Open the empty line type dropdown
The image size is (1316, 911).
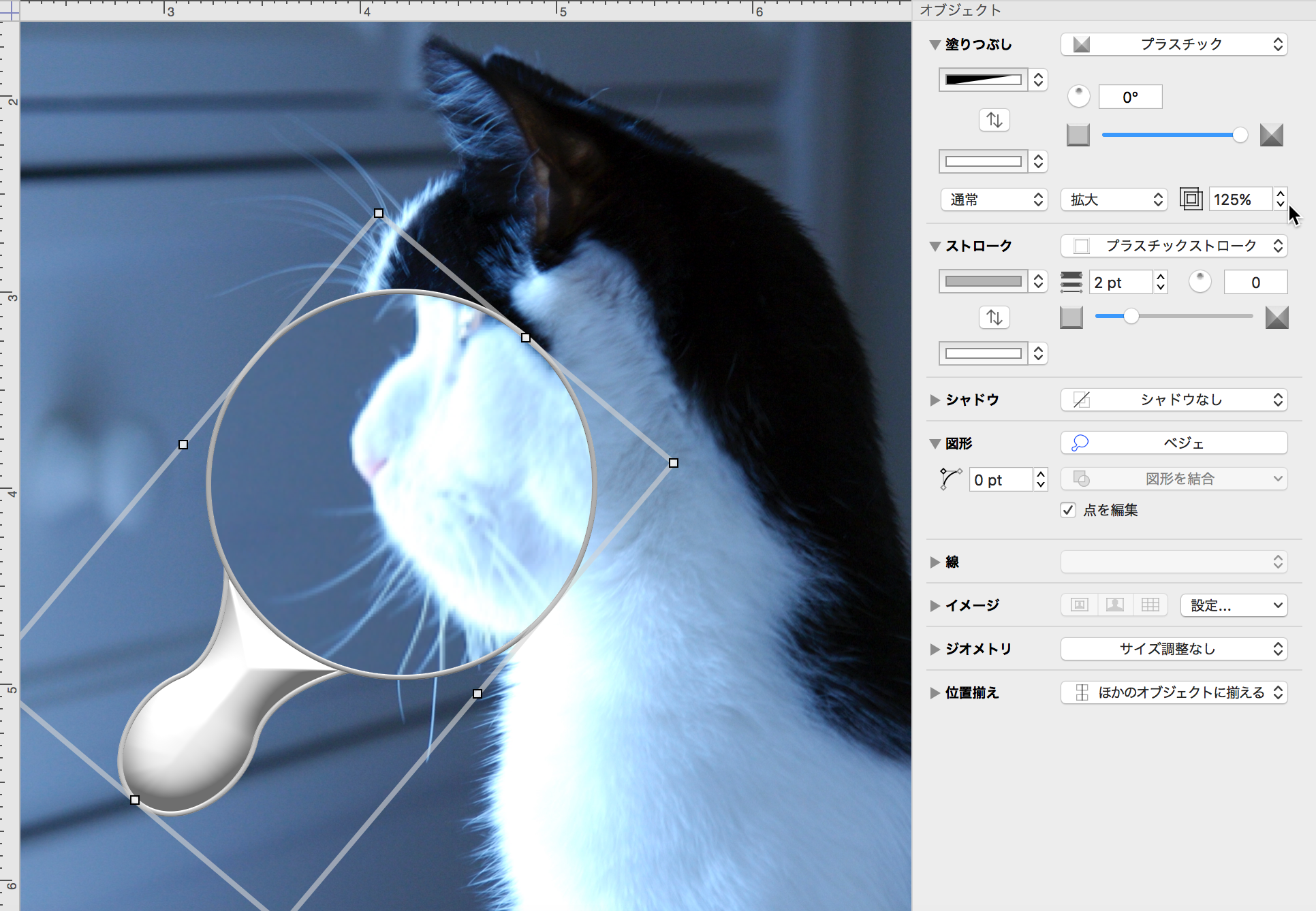(1174, 562)
